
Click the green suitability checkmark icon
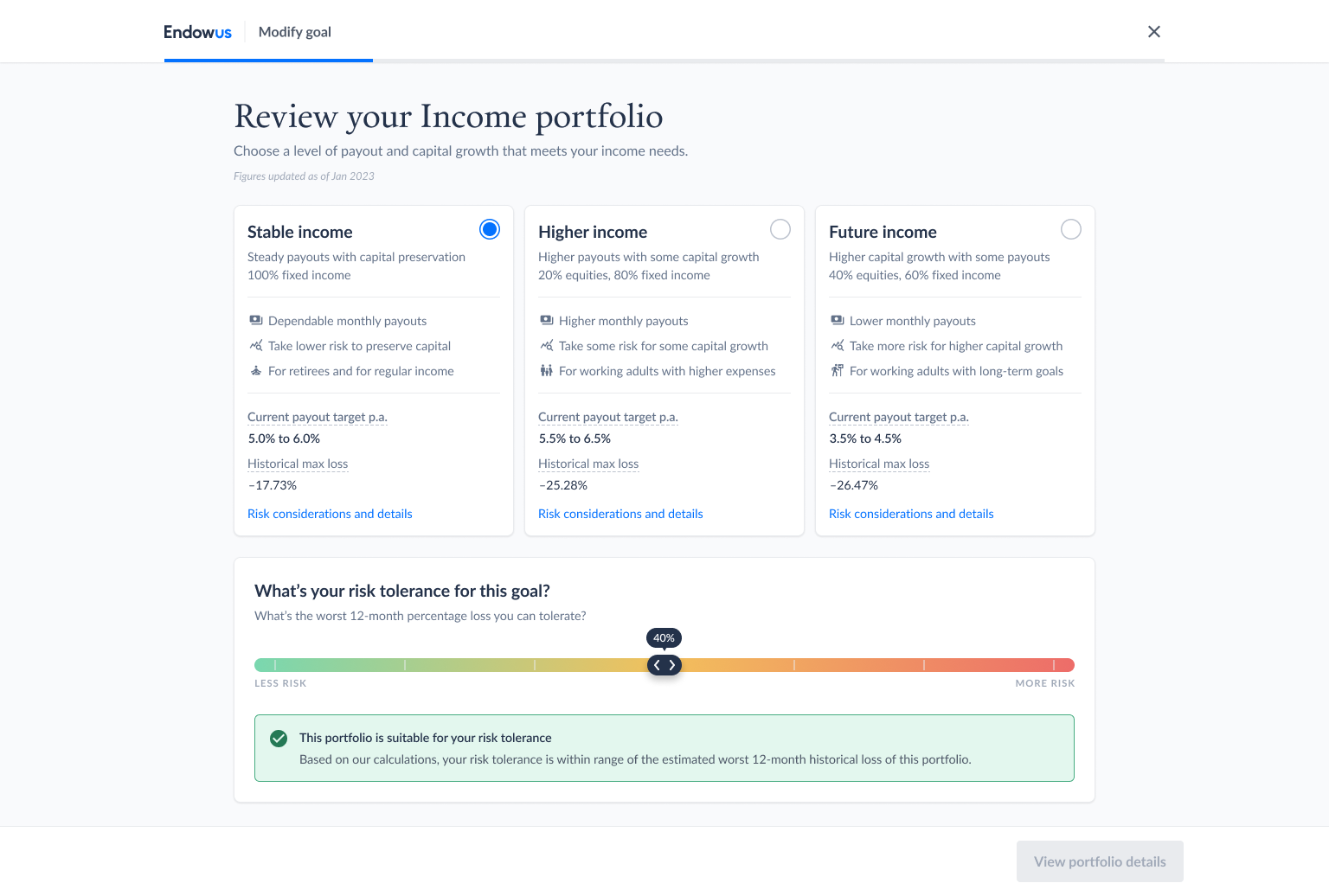(x=279, y=739)
